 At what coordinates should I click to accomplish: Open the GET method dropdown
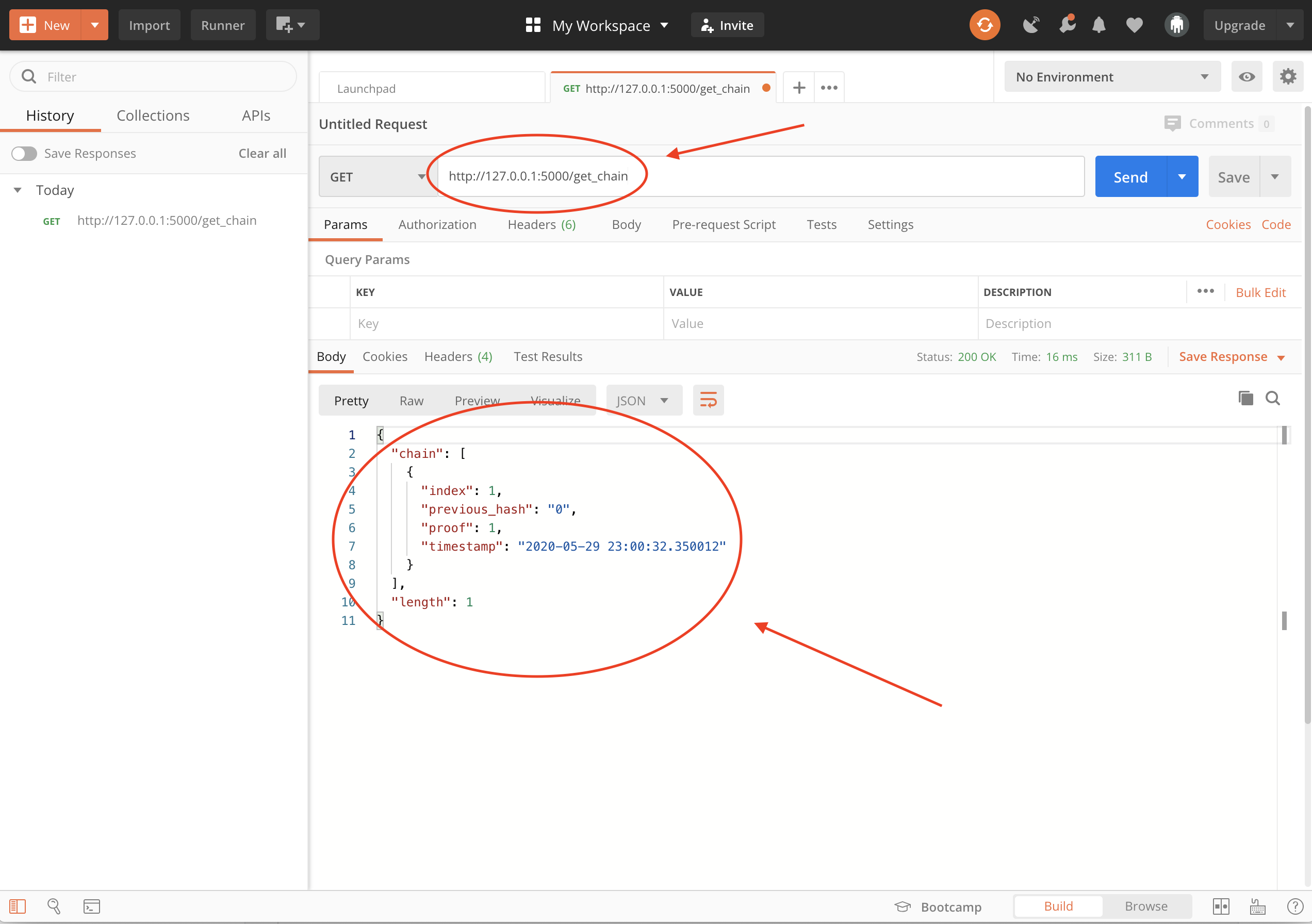[x=377, y=176]
